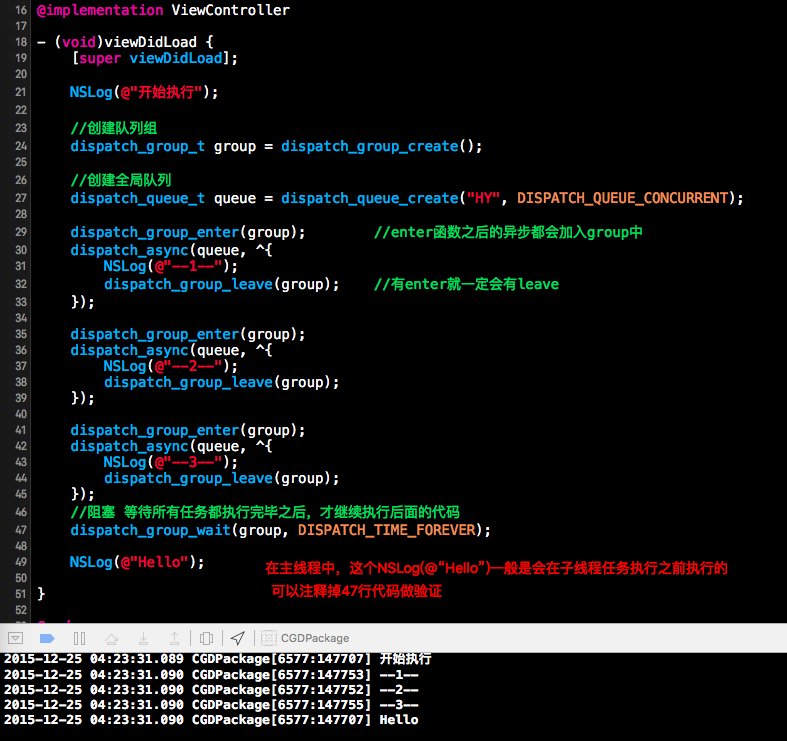Screen dimensions: 787x741
Task: Click the ViewController class name
Action: (x=230, y=10)
